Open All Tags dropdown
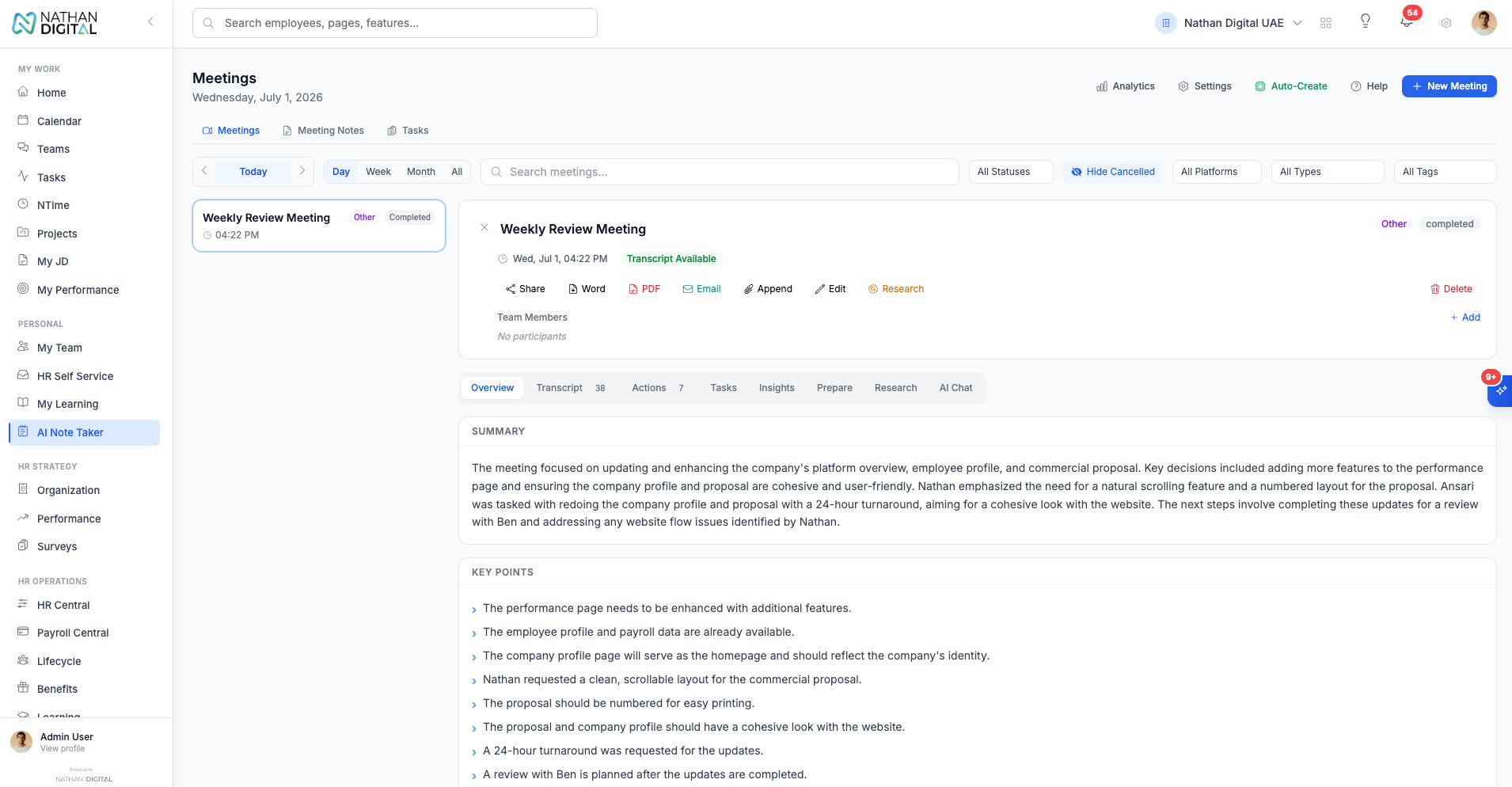The image size is (1512, 787). click(1445, 172)
